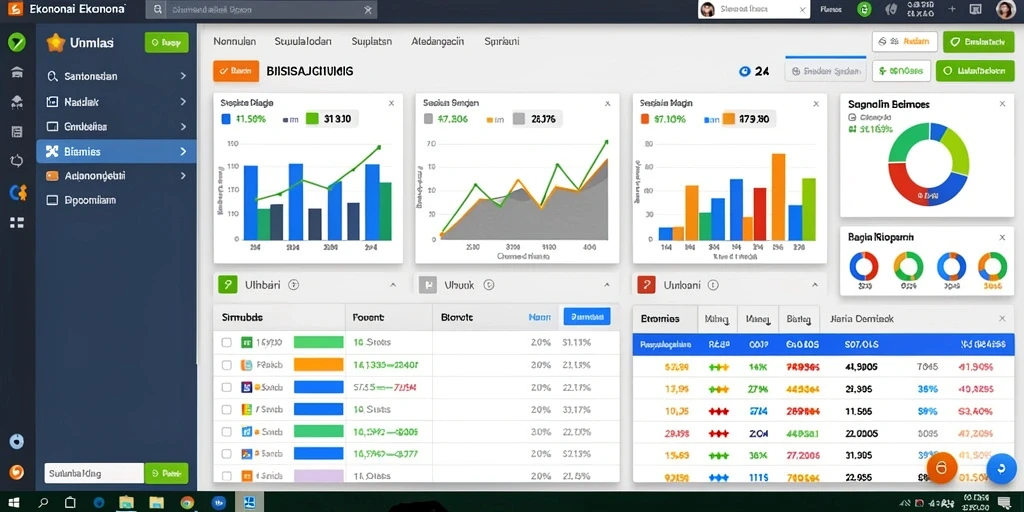Image resolution: width=1024 pixels, height=512 pixels.
Task: Click the blue button in table header
Action: (x=586, y=317)
